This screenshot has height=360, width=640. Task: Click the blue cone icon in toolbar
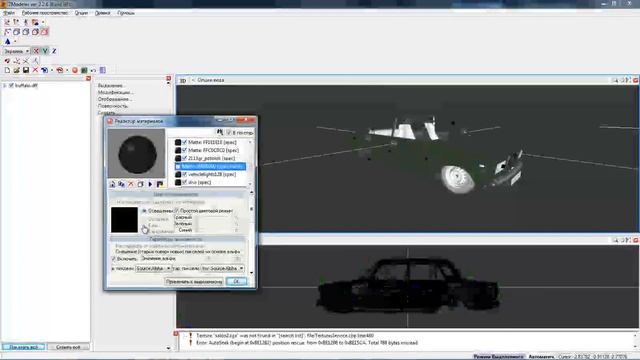pos(7,41)
